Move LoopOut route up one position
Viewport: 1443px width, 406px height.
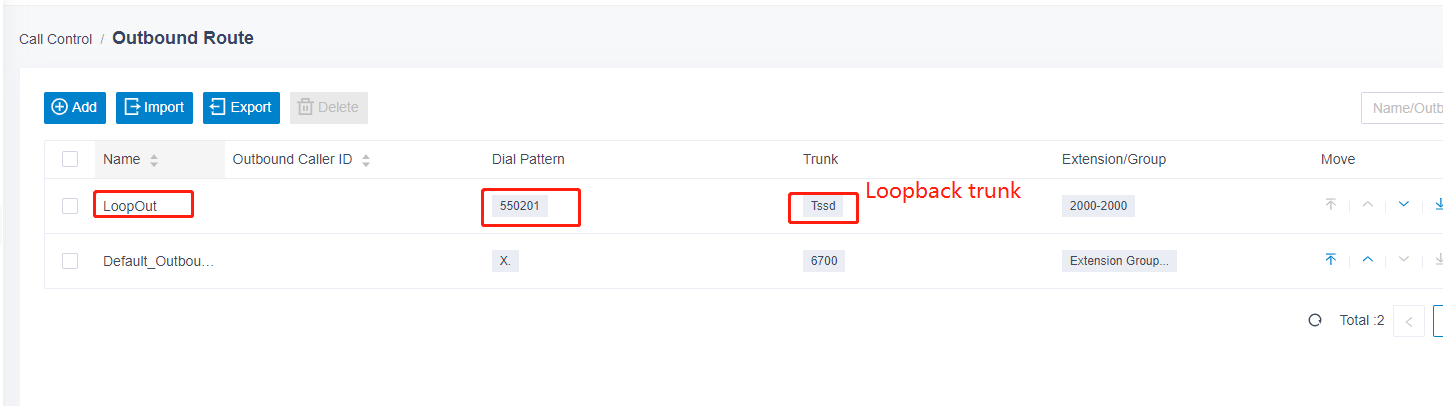point(1367,204)
